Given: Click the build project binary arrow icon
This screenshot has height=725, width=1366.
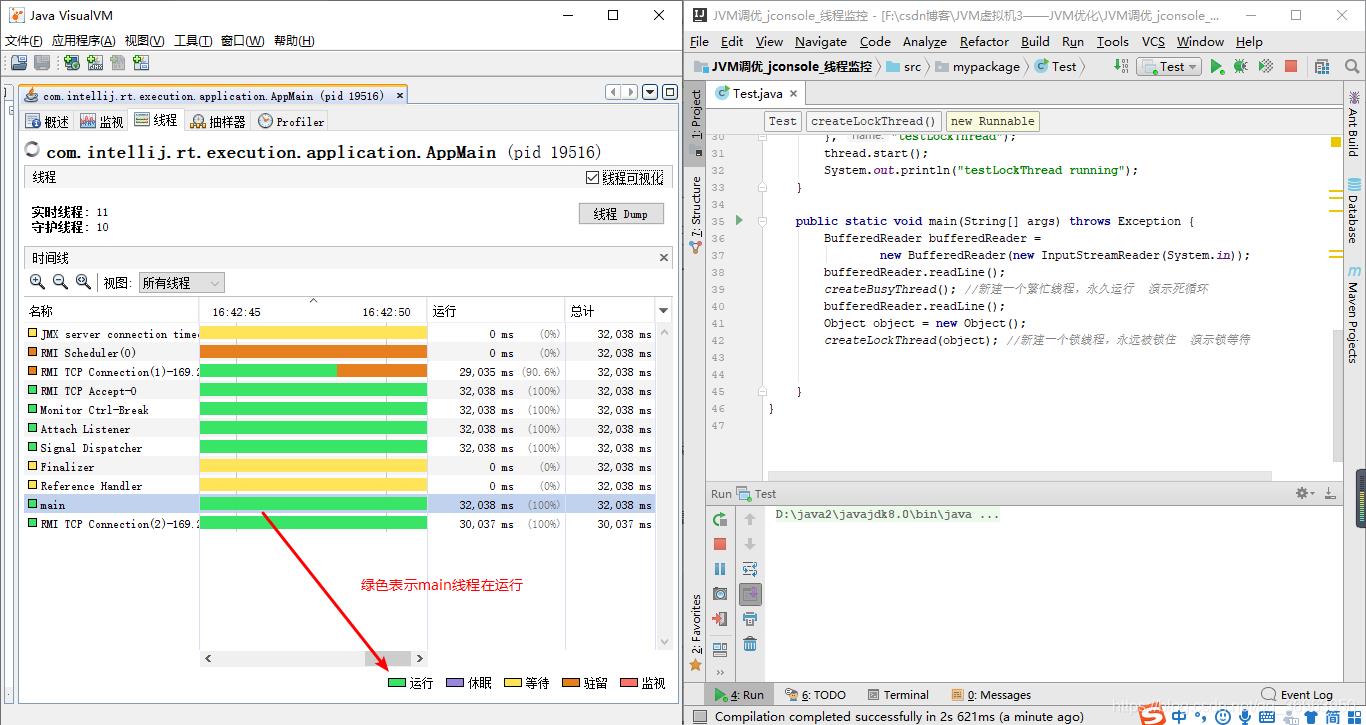Looking at the screenshot, I should [1120, 66].
